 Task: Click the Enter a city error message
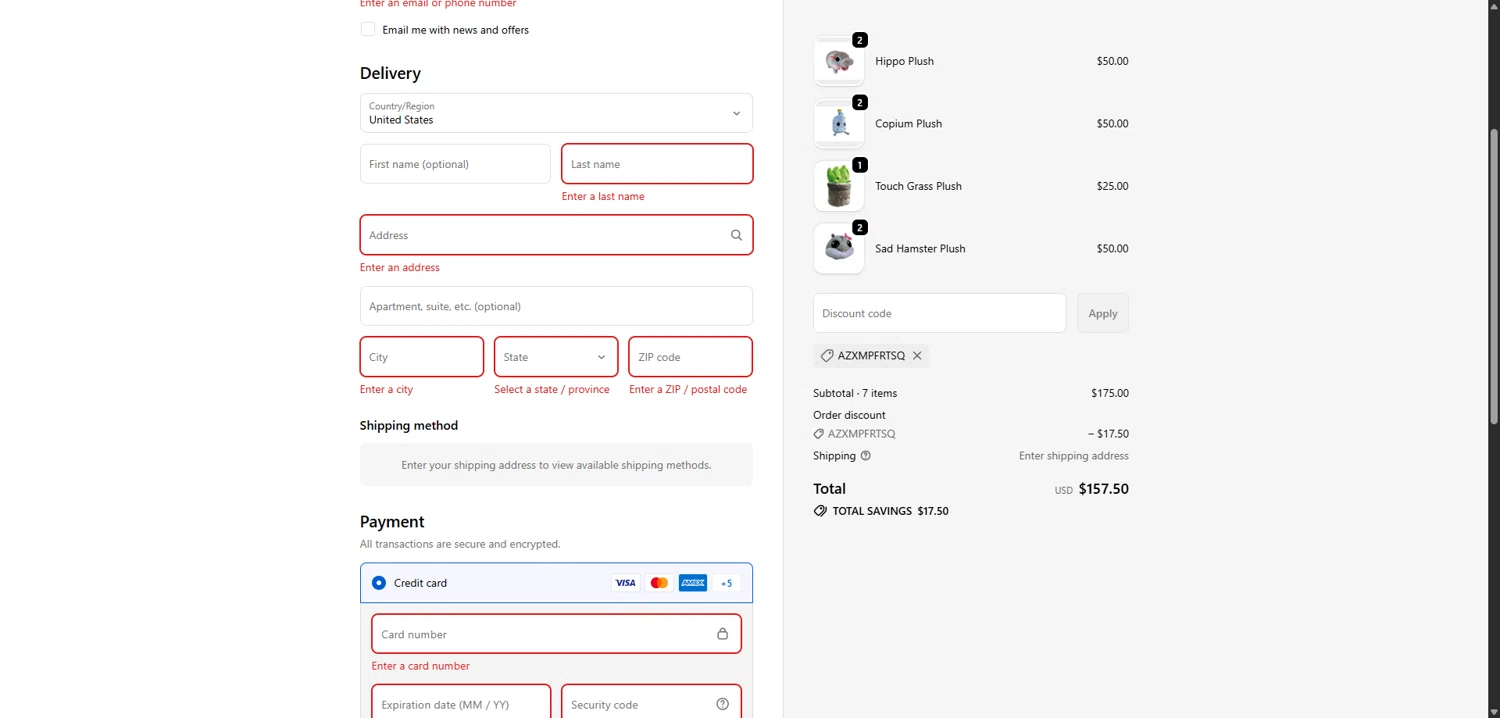click(386, 389)
